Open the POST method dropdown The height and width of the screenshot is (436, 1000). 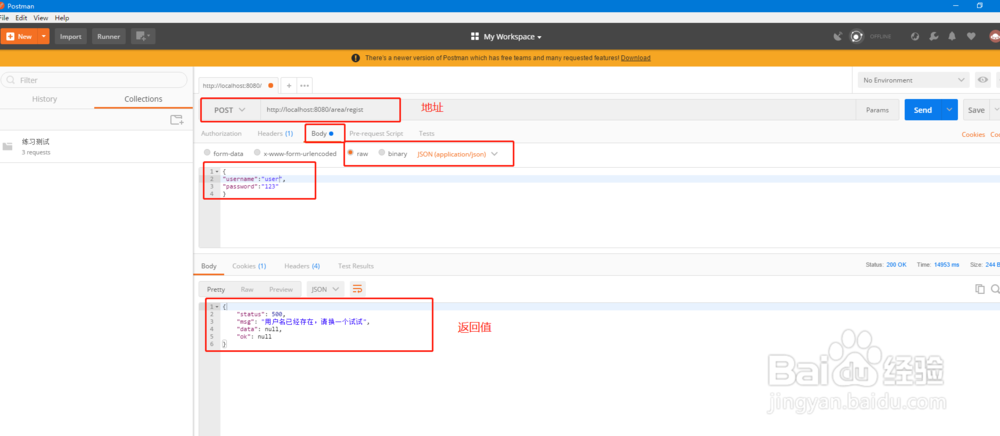[x=230, y=110]
